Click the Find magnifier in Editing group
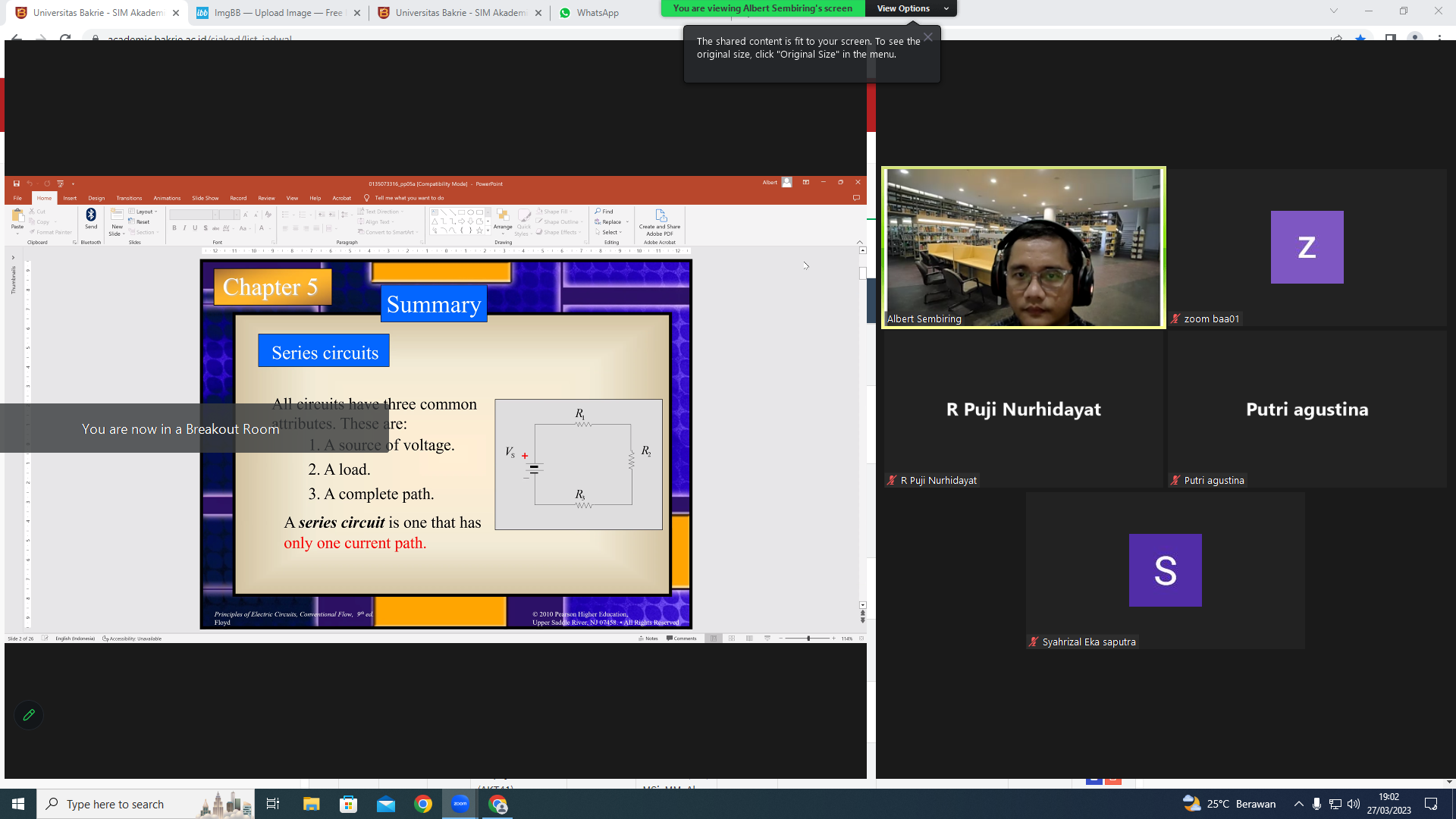The image size is (1456, 819). (x=598, y=212)
